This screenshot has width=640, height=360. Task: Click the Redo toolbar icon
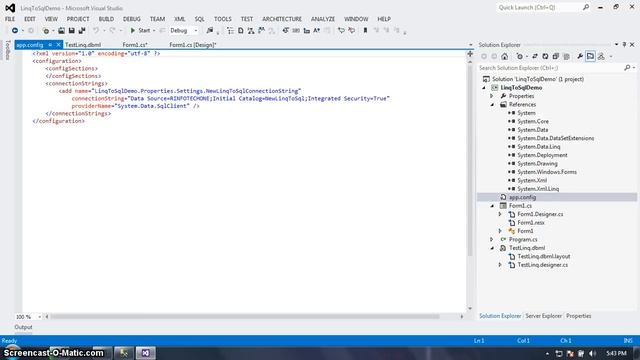[x=112, y=31]
